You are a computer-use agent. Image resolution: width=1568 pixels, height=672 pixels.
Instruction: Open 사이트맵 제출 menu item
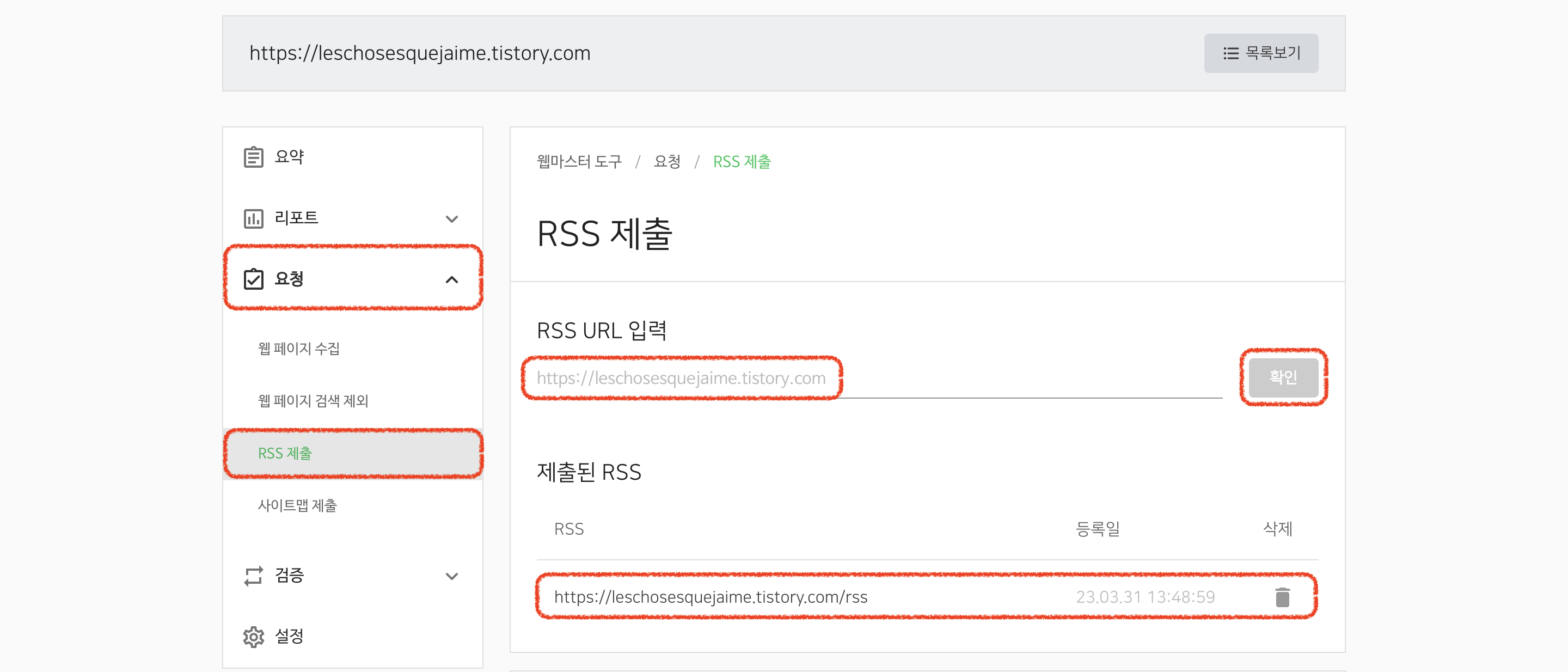(297, 506)
